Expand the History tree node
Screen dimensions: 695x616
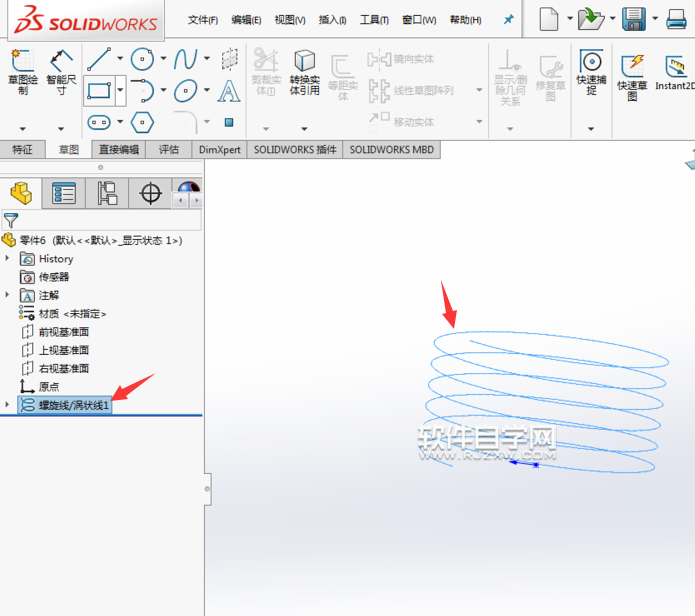[x=7, y=258]
